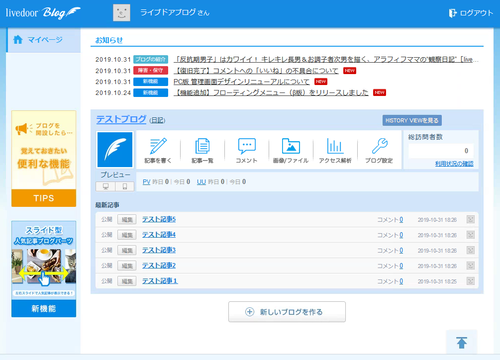Click the TIPS 便利な機能 banner
Viewport: 500px width, 360px height.
point(44,159)
